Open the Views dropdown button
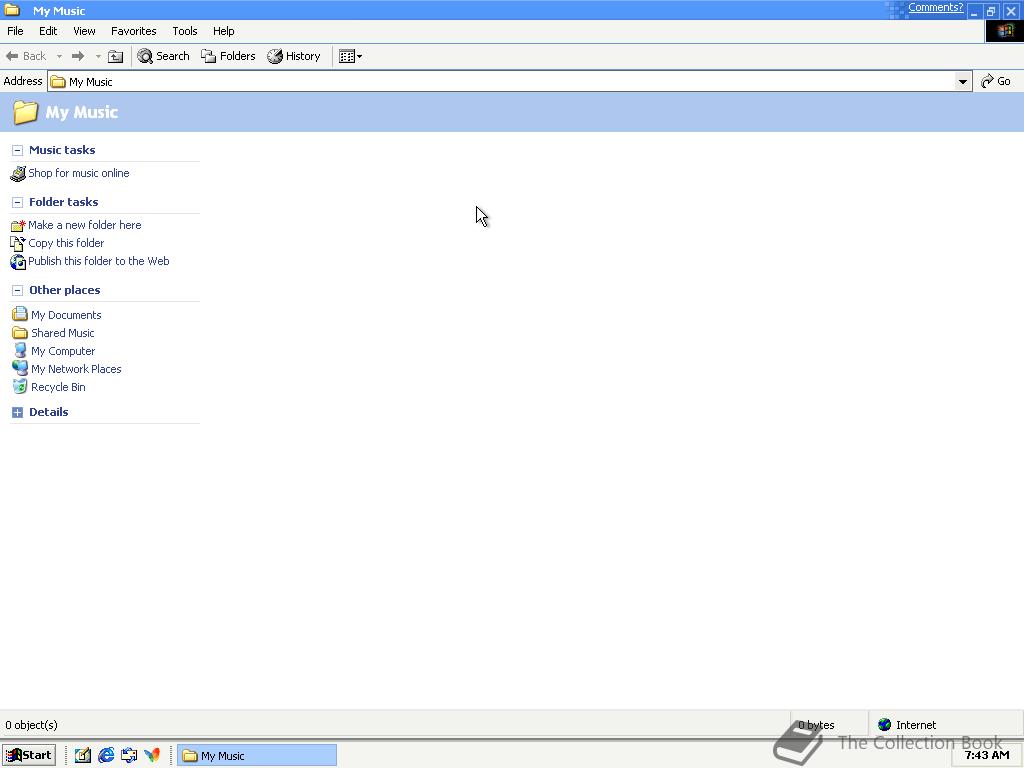 pyautogui.click(x=351, y=56)
